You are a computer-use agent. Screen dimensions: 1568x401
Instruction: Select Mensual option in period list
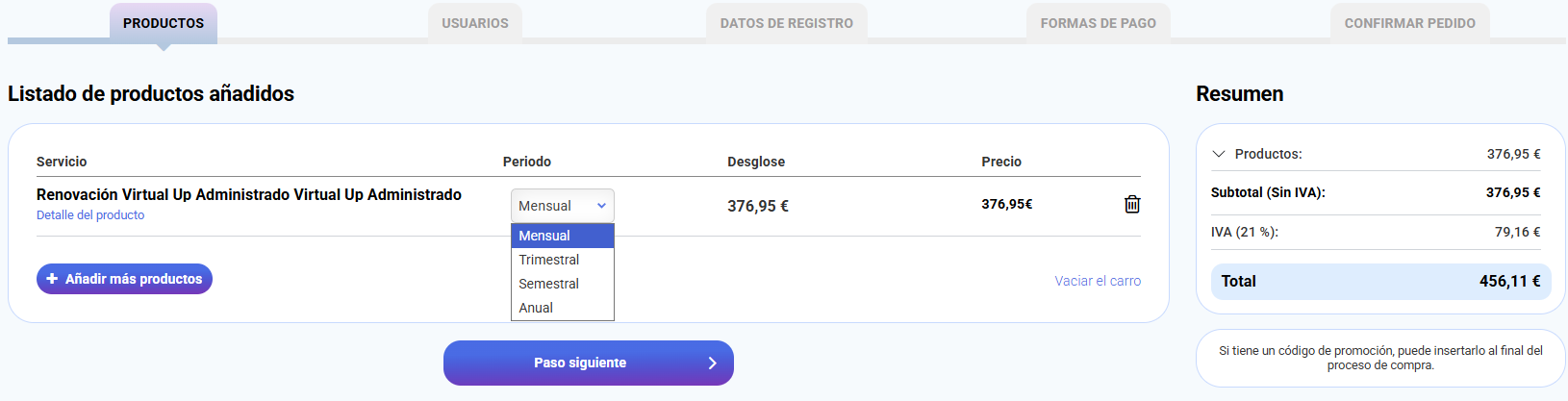point(562,236)
